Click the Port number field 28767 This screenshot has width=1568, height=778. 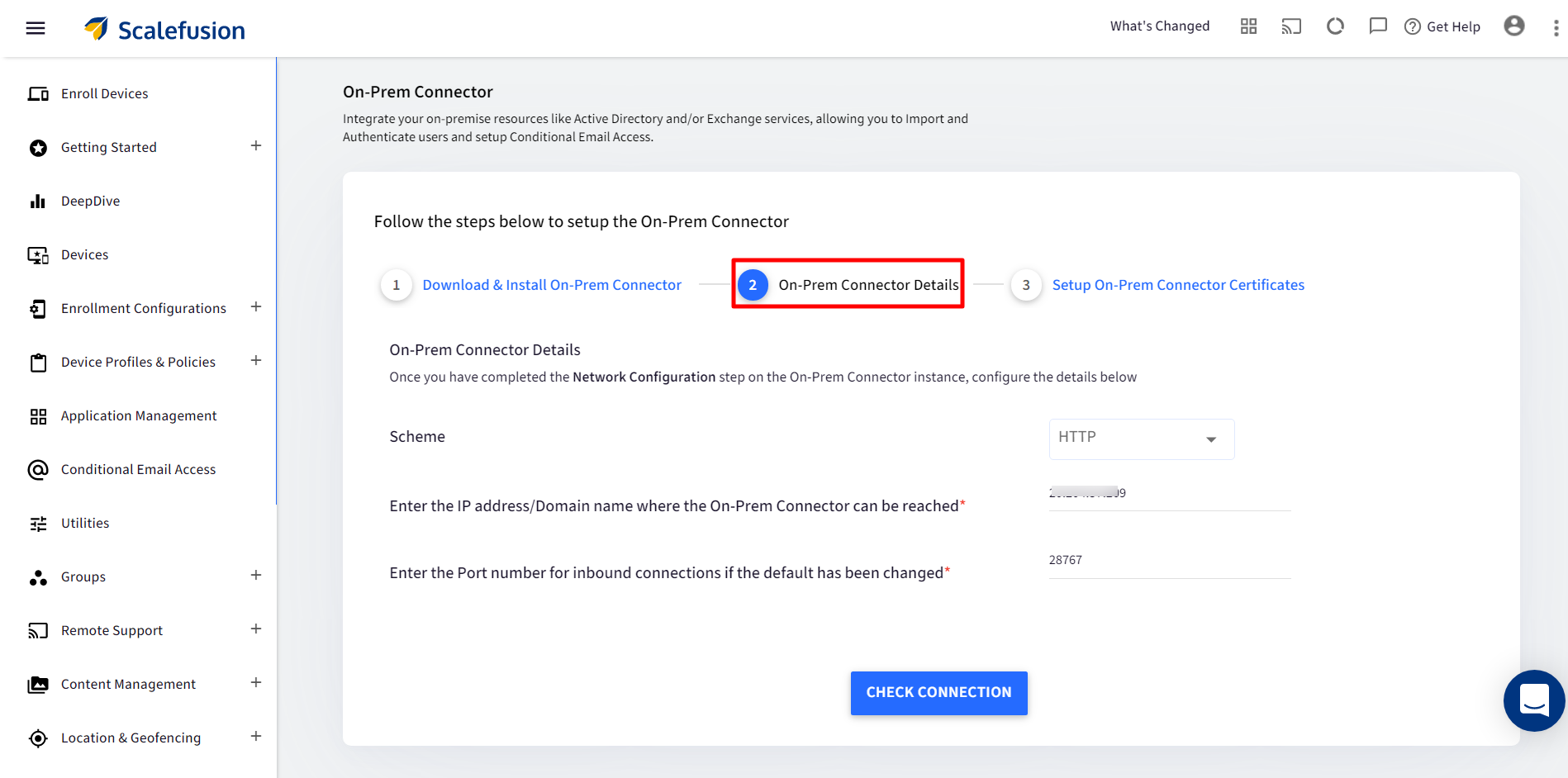tap(1169, 561)
